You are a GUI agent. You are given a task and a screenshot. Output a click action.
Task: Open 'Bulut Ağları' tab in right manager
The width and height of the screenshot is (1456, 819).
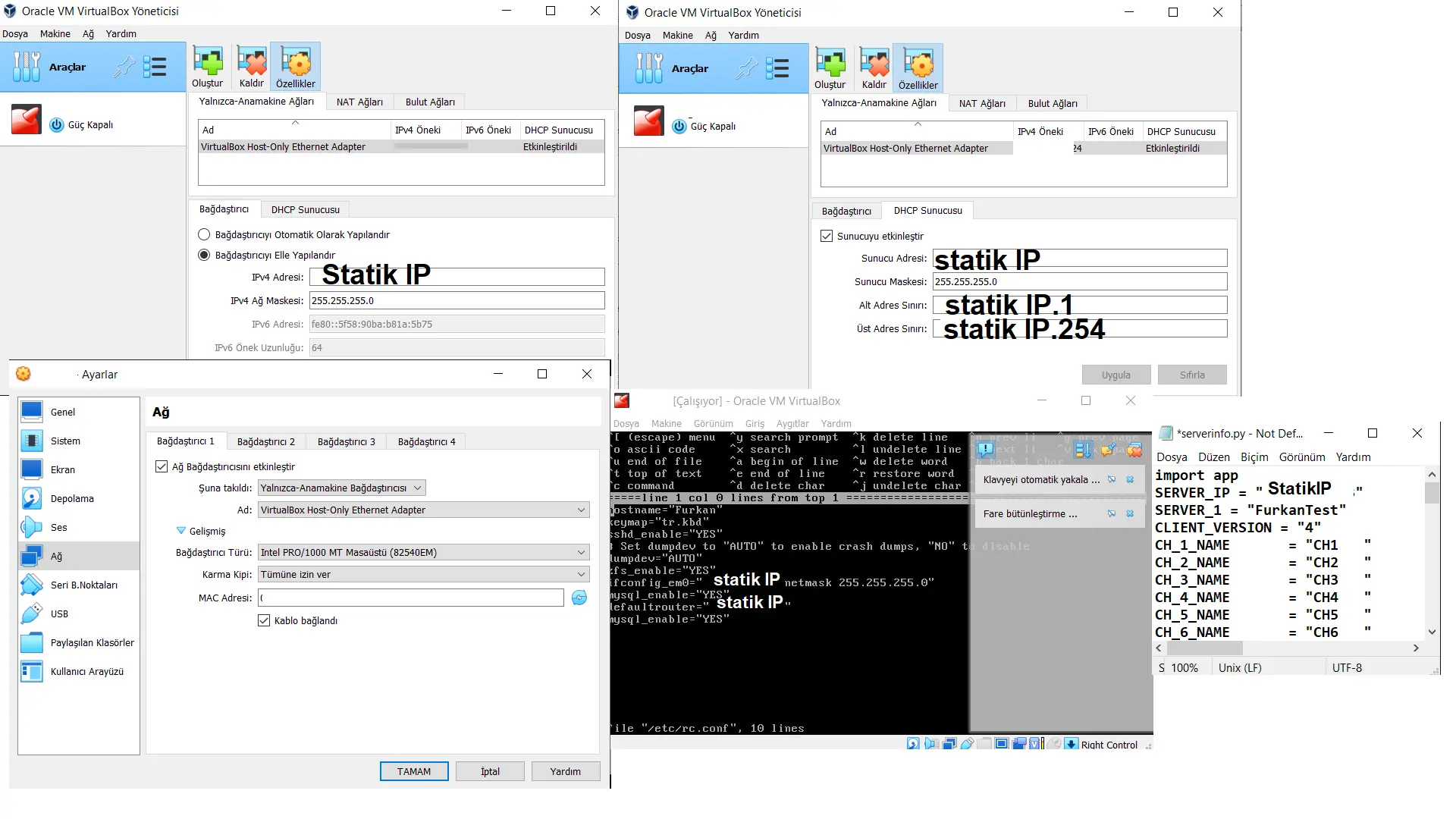pos(1053,103)
